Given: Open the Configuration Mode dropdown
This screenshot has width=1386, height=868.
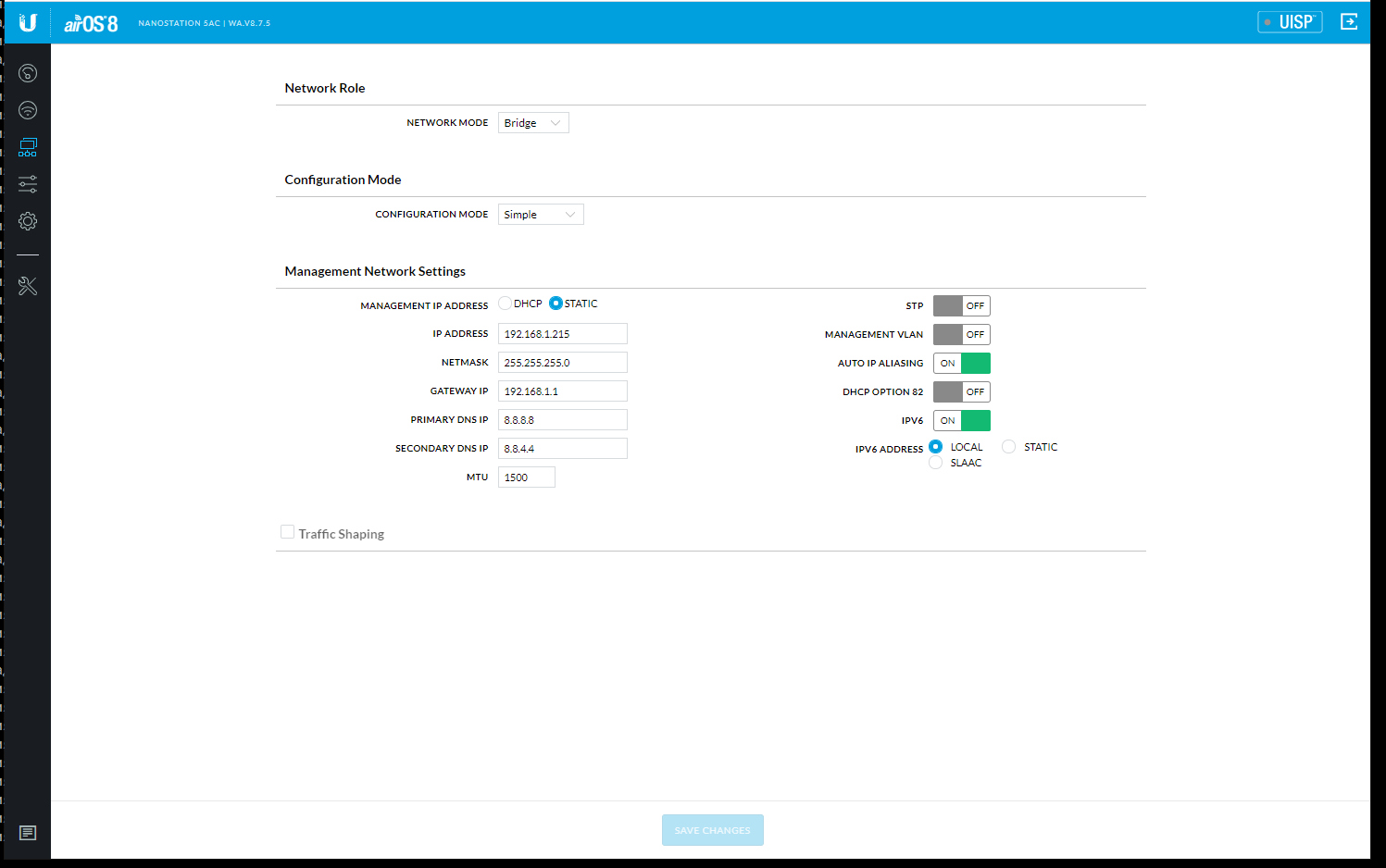Looking at the screenshot, I should coord(541,215).
